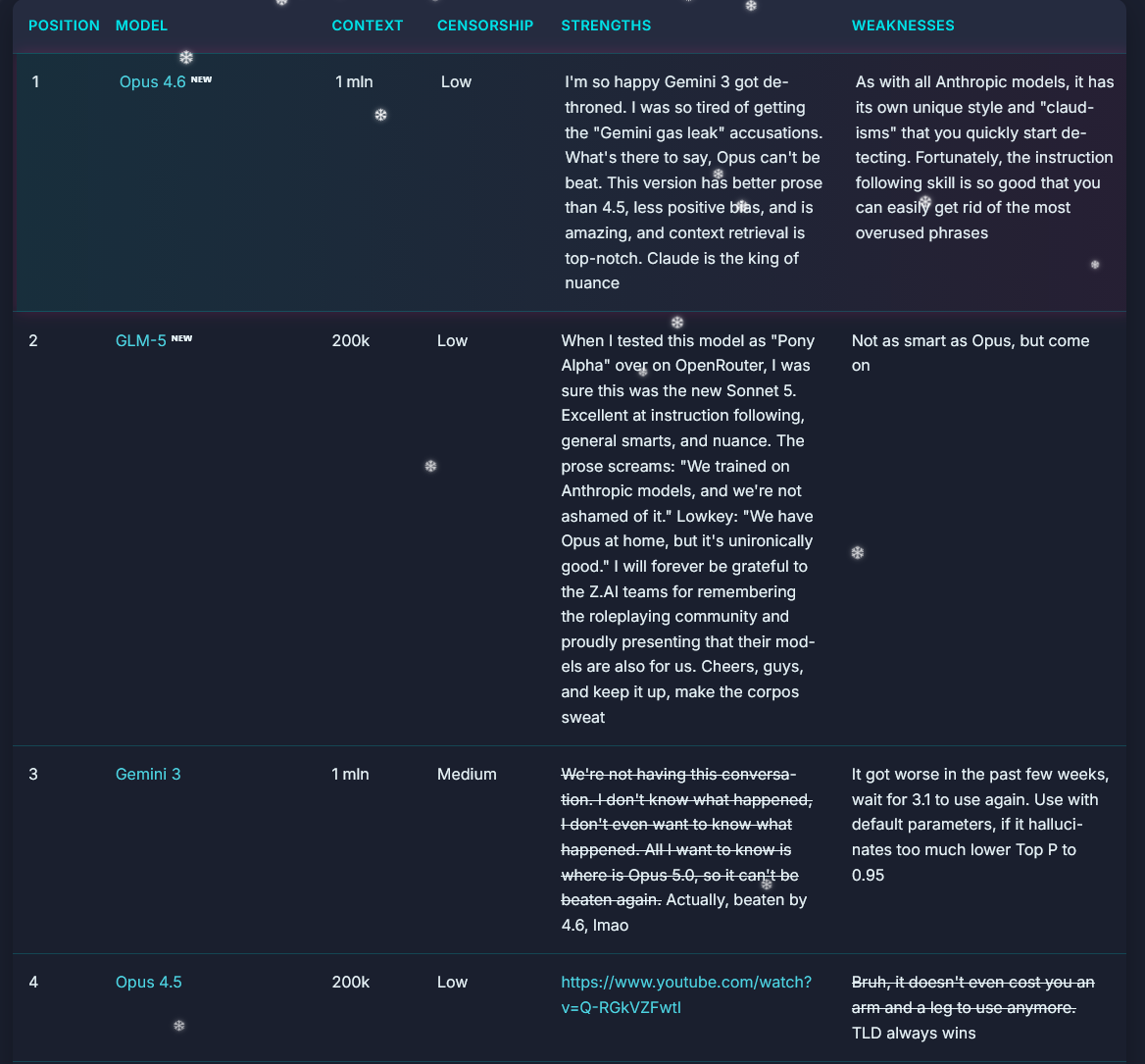Click the struck-through "Bruh, it doesn't even cost" text
Image resolution: width=1145 pixels, height=1064 pixels.
tap(972, 994)
